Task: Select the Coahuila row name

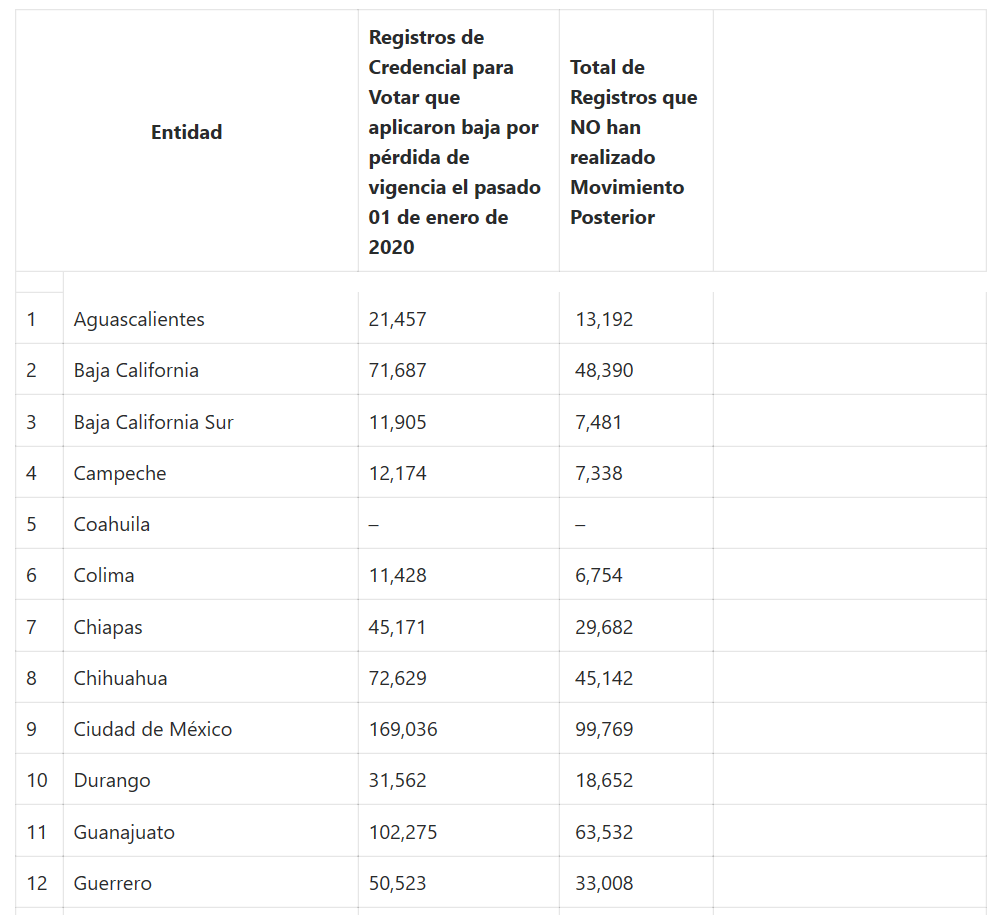Action: click(x=112, y=524)
